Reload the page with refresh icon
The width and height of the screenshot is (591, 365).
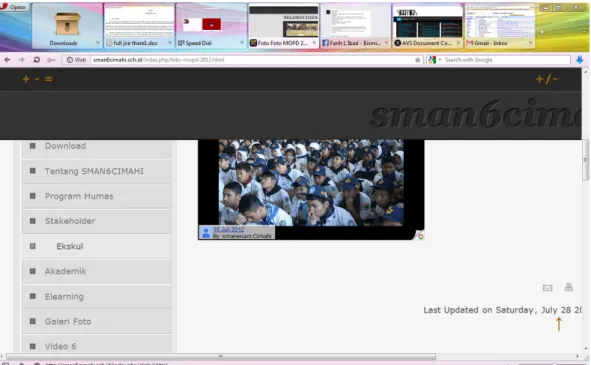pyautogui.click(x=37, y=60)
